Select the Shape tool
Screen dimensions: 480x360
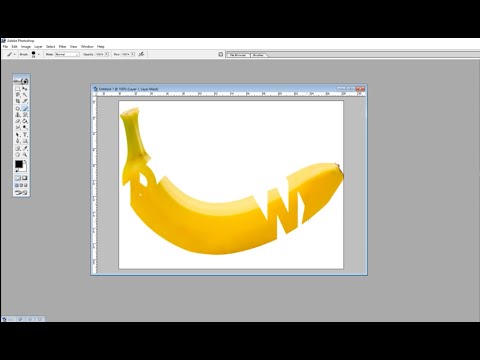click(25, 141)
